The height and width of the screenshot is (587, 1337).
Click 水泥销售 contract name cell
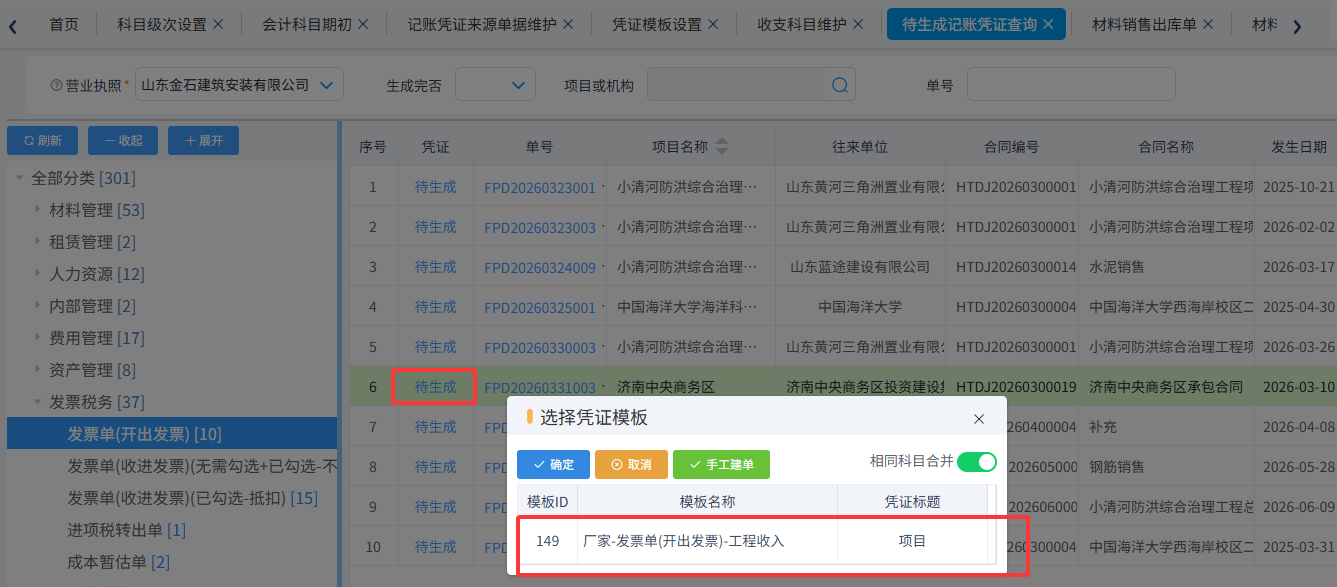pyautogui.click(x=1117, y=267)
